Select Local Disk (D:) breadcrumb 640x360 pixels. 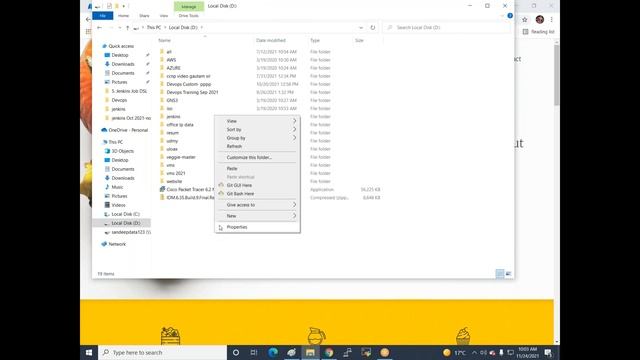(x=183, y=27)
